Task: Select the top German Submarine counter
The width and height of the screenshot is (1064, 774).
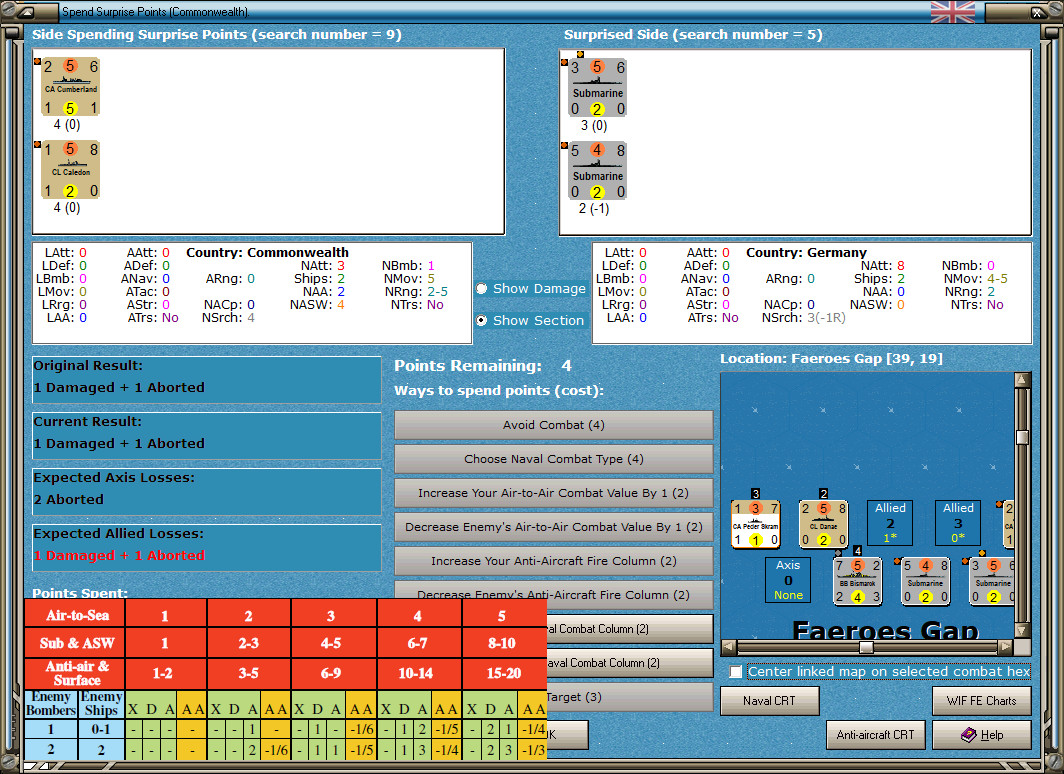Action: point(597,88)
